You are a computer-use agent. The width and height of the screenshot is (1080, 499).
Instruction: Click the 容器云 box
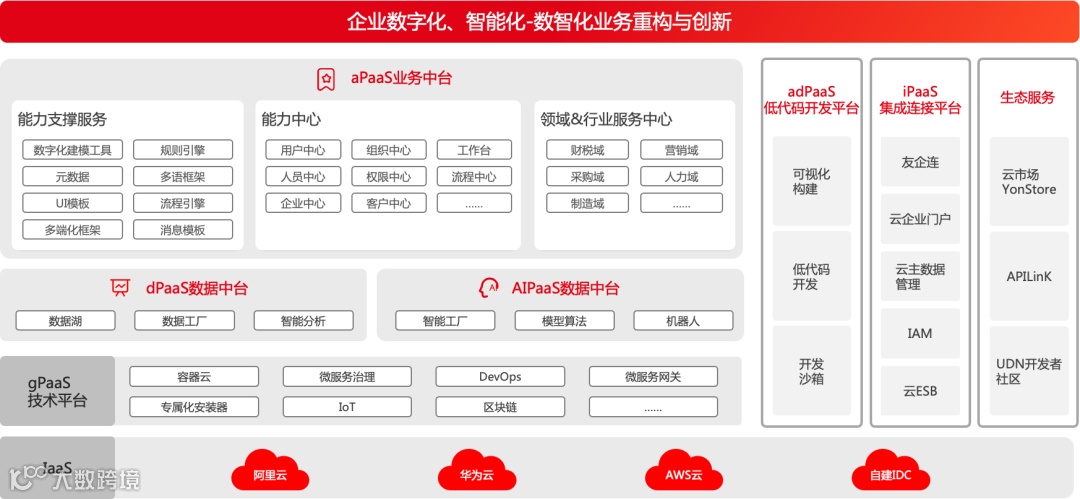194,376
